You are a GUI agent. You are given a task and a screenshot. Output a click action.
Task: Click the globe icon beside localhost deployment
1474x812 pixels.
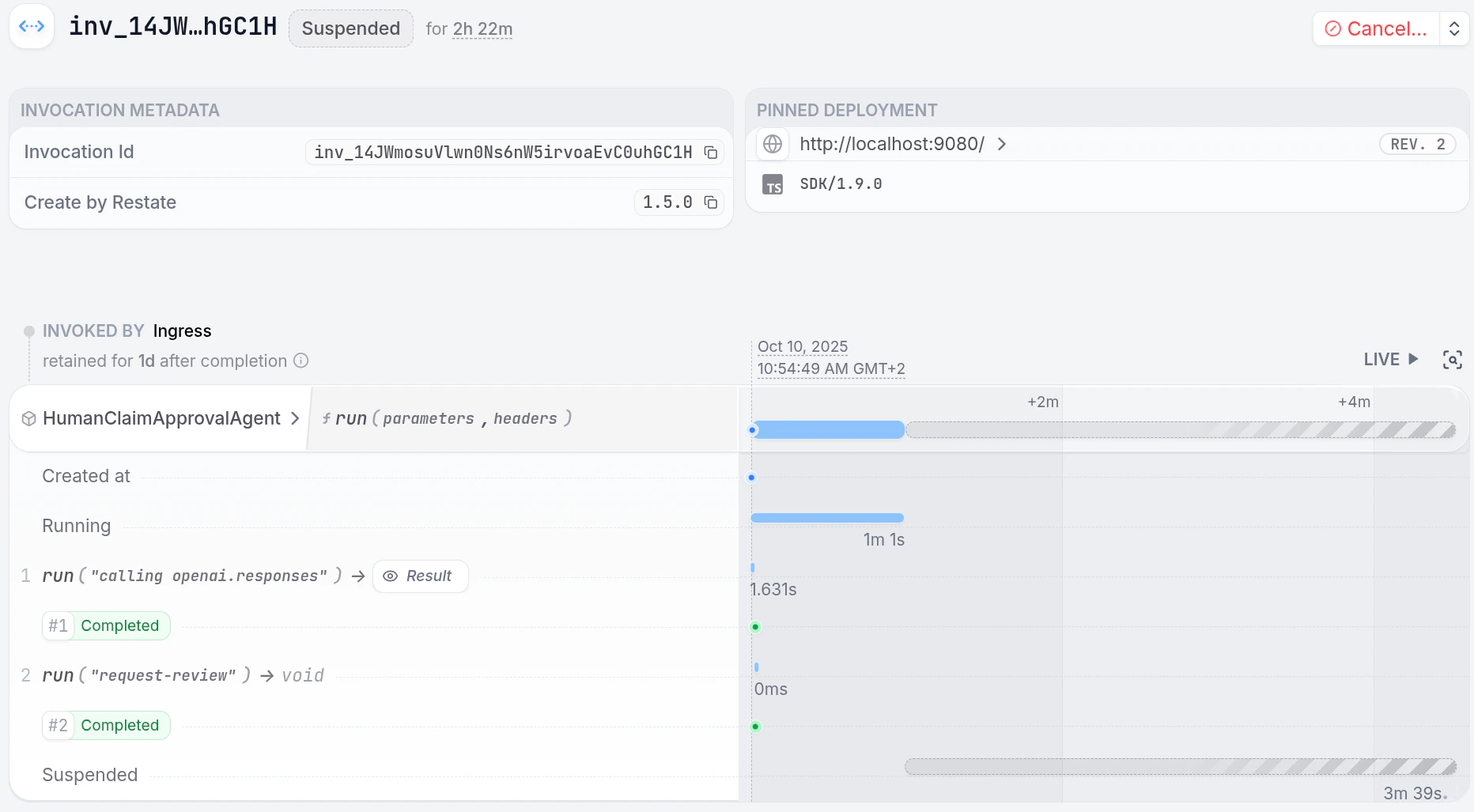[x=773, y=144]
